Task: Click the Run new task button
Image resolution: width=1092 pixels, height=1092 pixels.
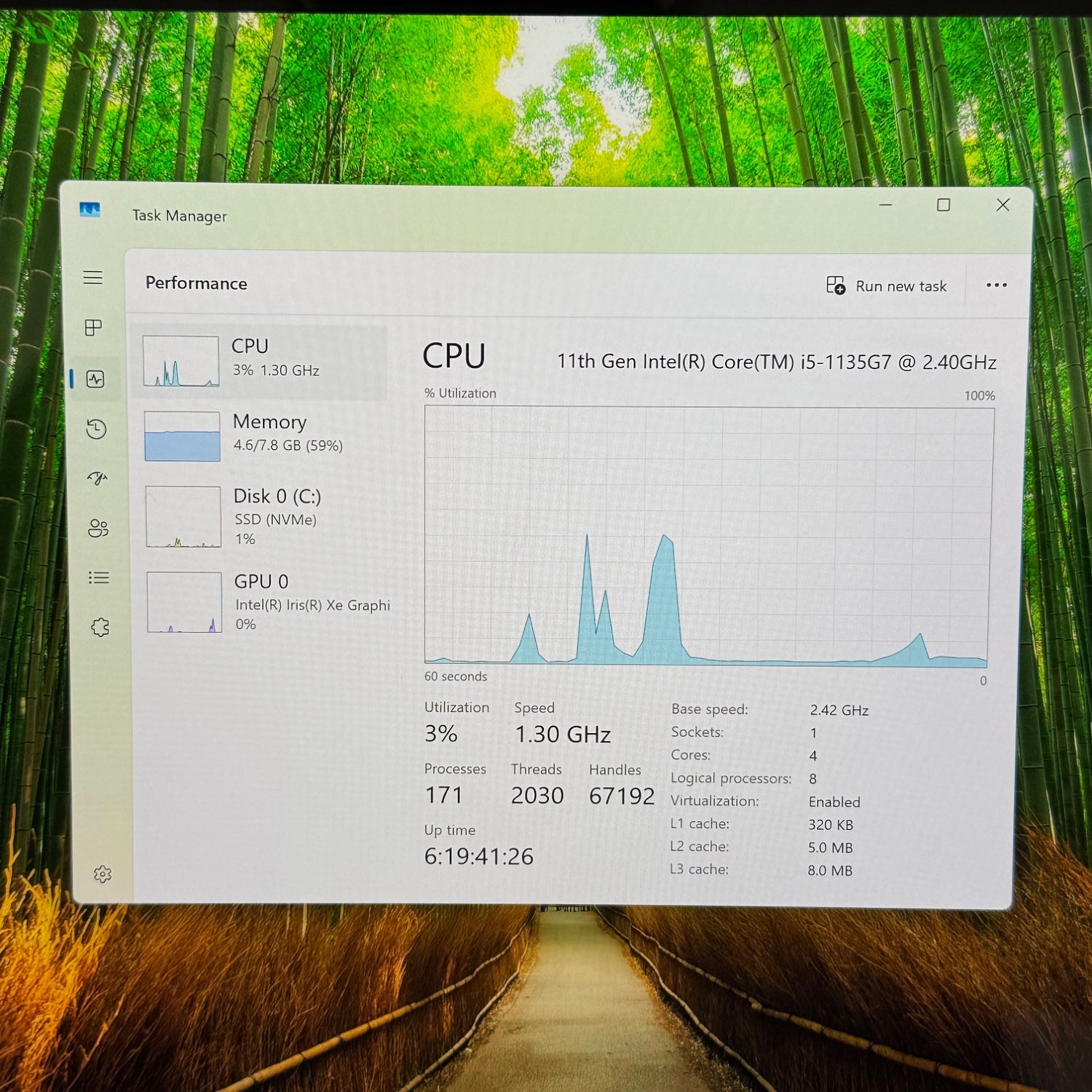Action: point(887,286)
